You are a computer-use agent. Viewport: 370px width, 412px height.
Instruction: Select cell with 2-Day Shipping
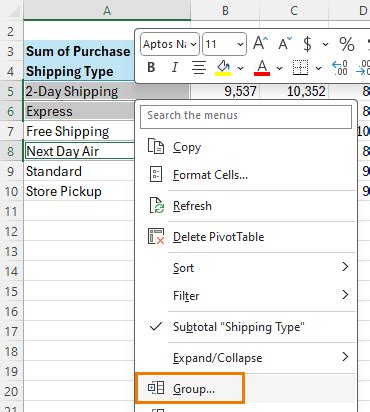(107, 91)
